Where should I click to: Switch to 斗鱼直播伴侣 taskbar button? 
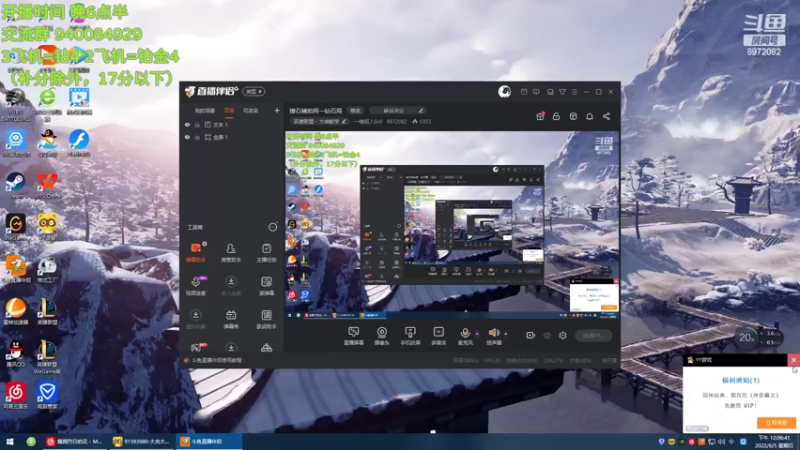tap(208, 442)
